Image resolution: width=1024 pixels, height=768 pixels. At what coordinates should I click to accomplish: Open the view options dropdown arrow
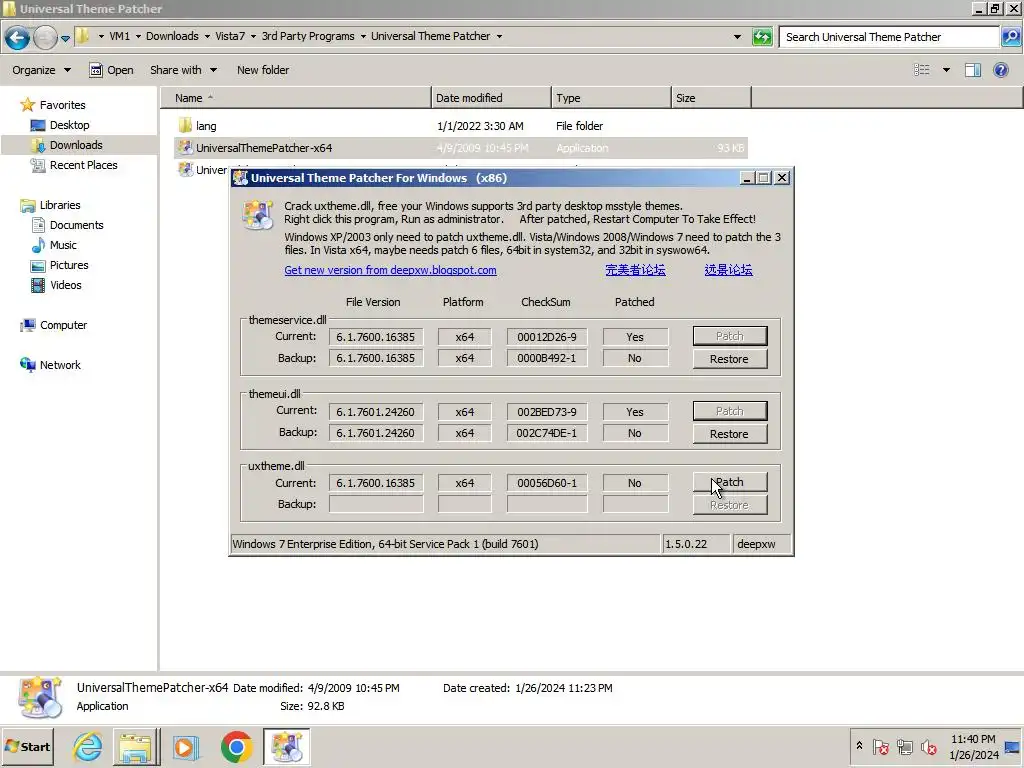tap(946, 70)
